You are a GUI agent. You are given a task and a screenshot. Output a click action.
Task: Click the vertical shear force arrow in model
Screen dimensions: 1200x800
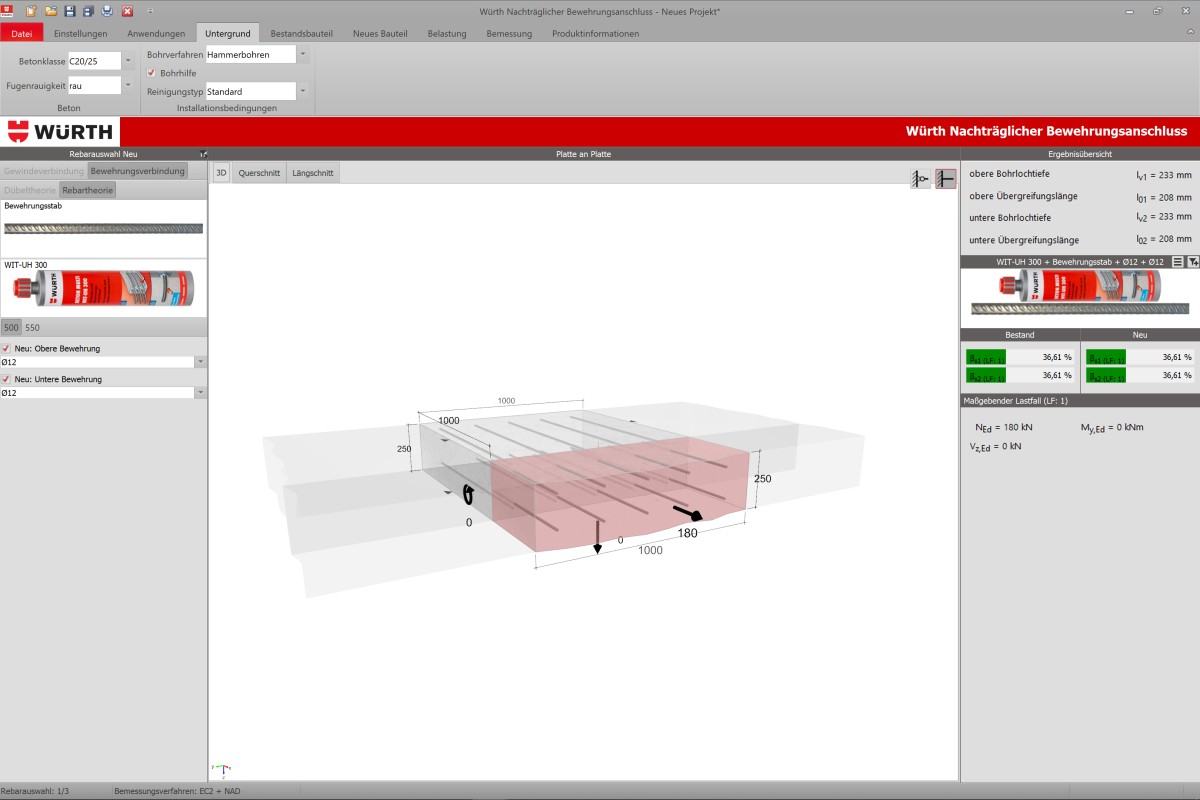click(597, 535)
